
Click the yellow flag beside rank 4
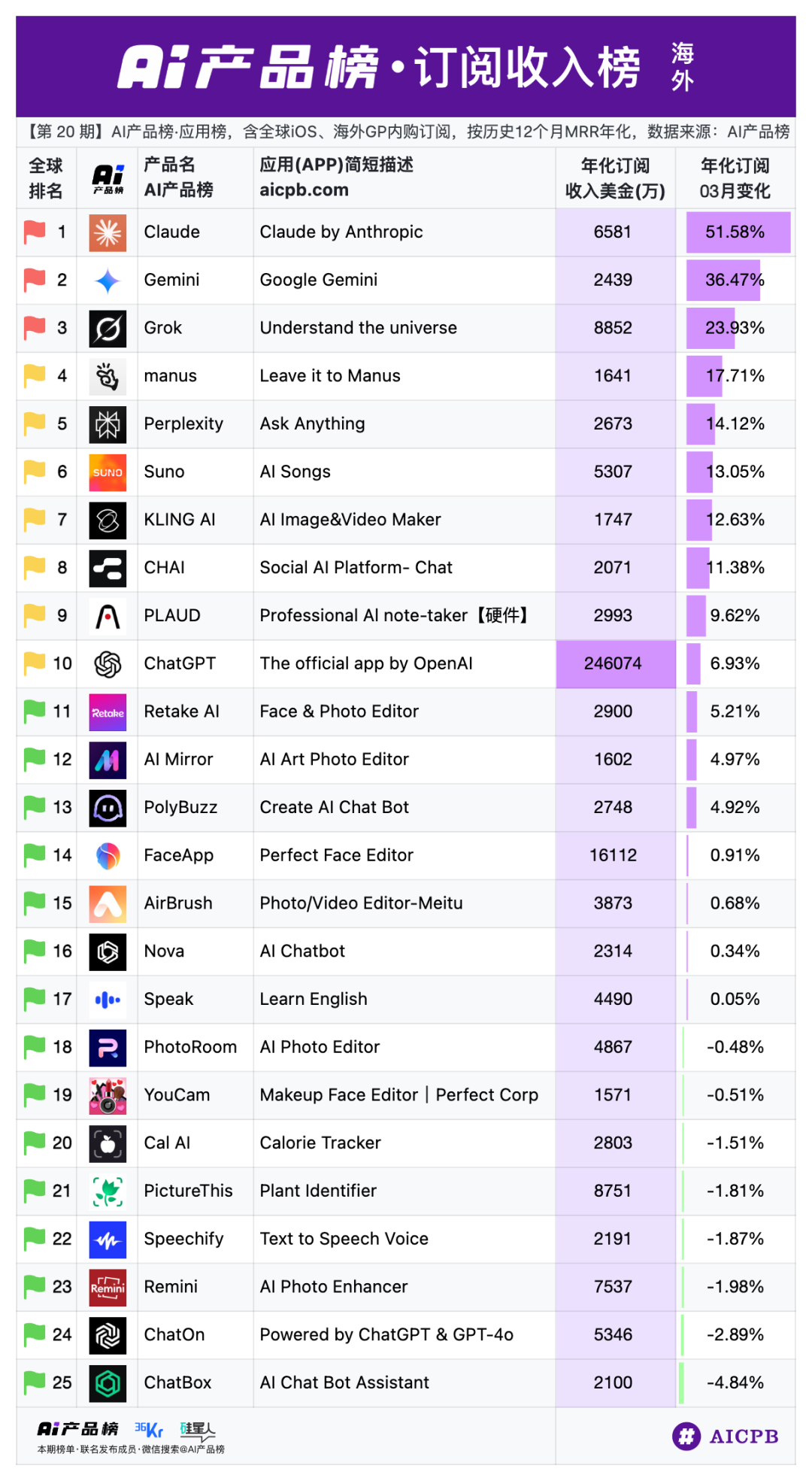pos(35,375)
